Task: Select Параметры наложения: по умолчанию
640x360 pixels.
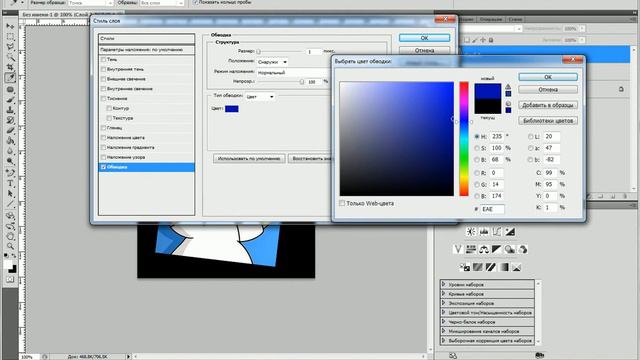Action: coord(147,50)
